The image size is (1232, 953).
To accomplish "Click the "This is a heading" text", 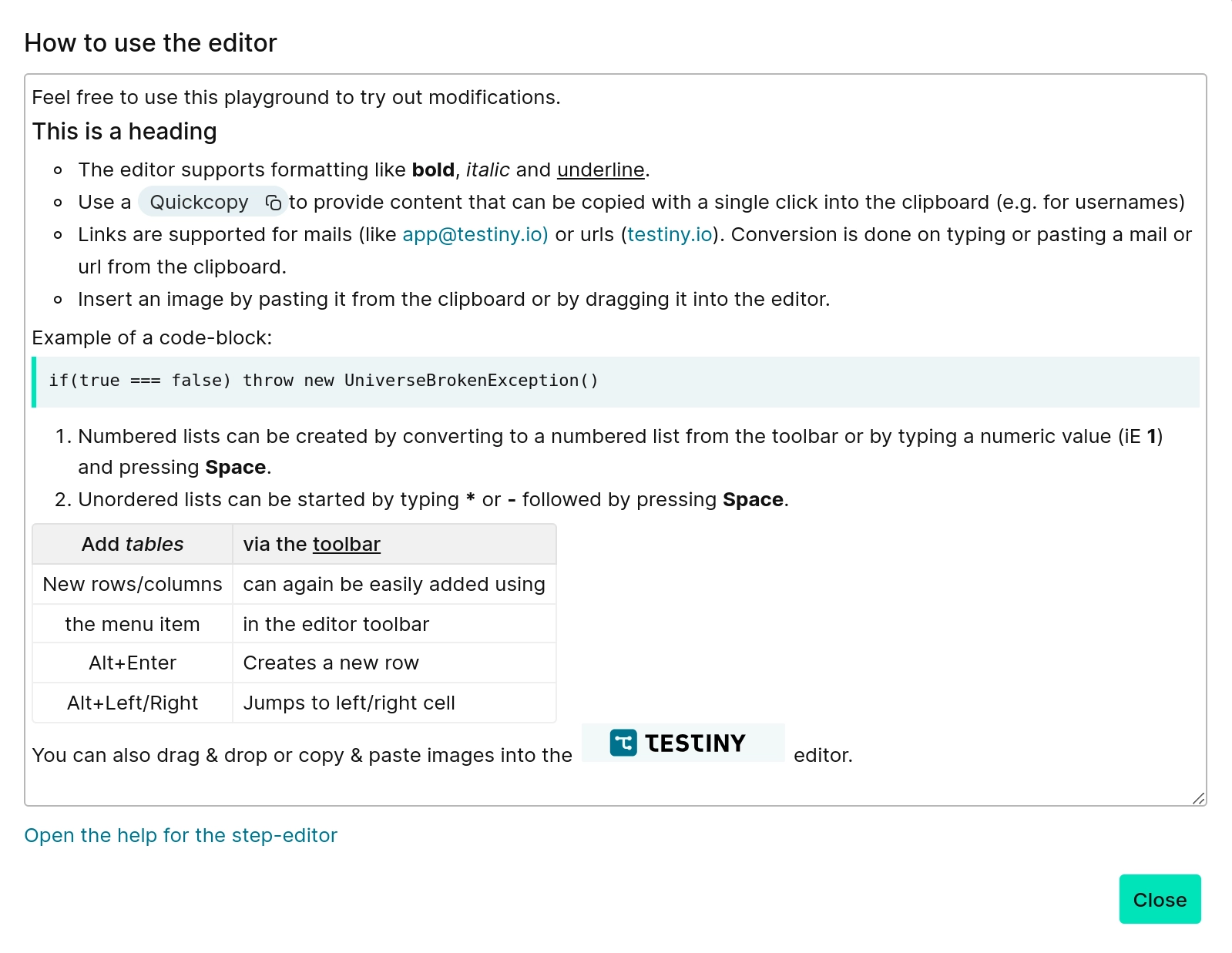I will (x=124, y=132).
